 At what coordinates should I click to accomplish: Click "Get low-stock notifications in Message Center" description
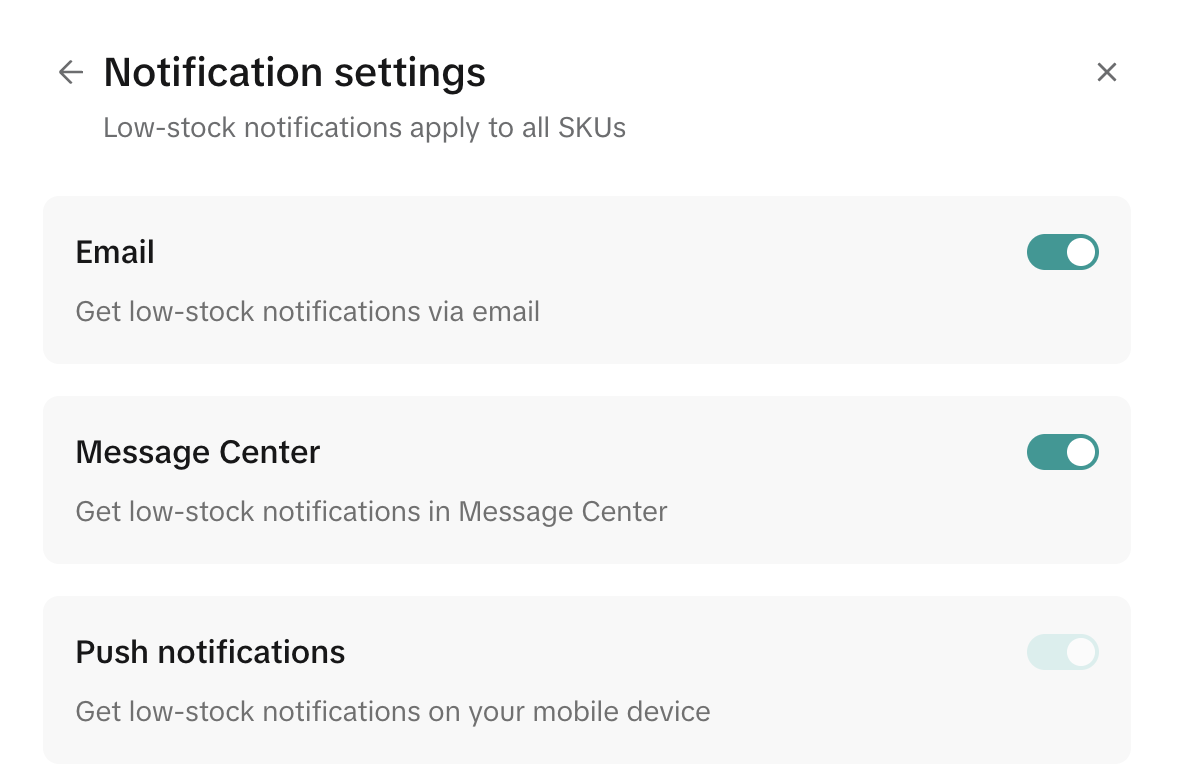click(371, 512)
